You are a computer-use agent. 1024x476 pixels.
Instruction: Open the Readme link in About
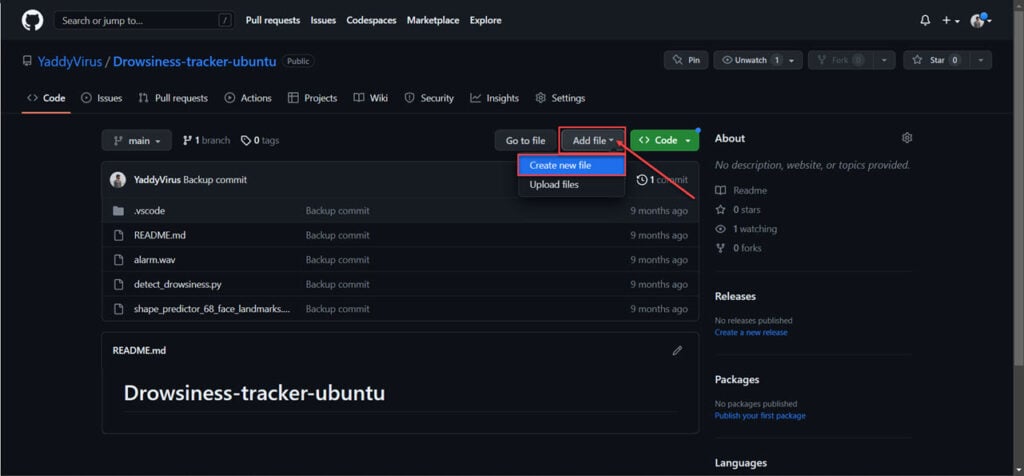(741, 191)
